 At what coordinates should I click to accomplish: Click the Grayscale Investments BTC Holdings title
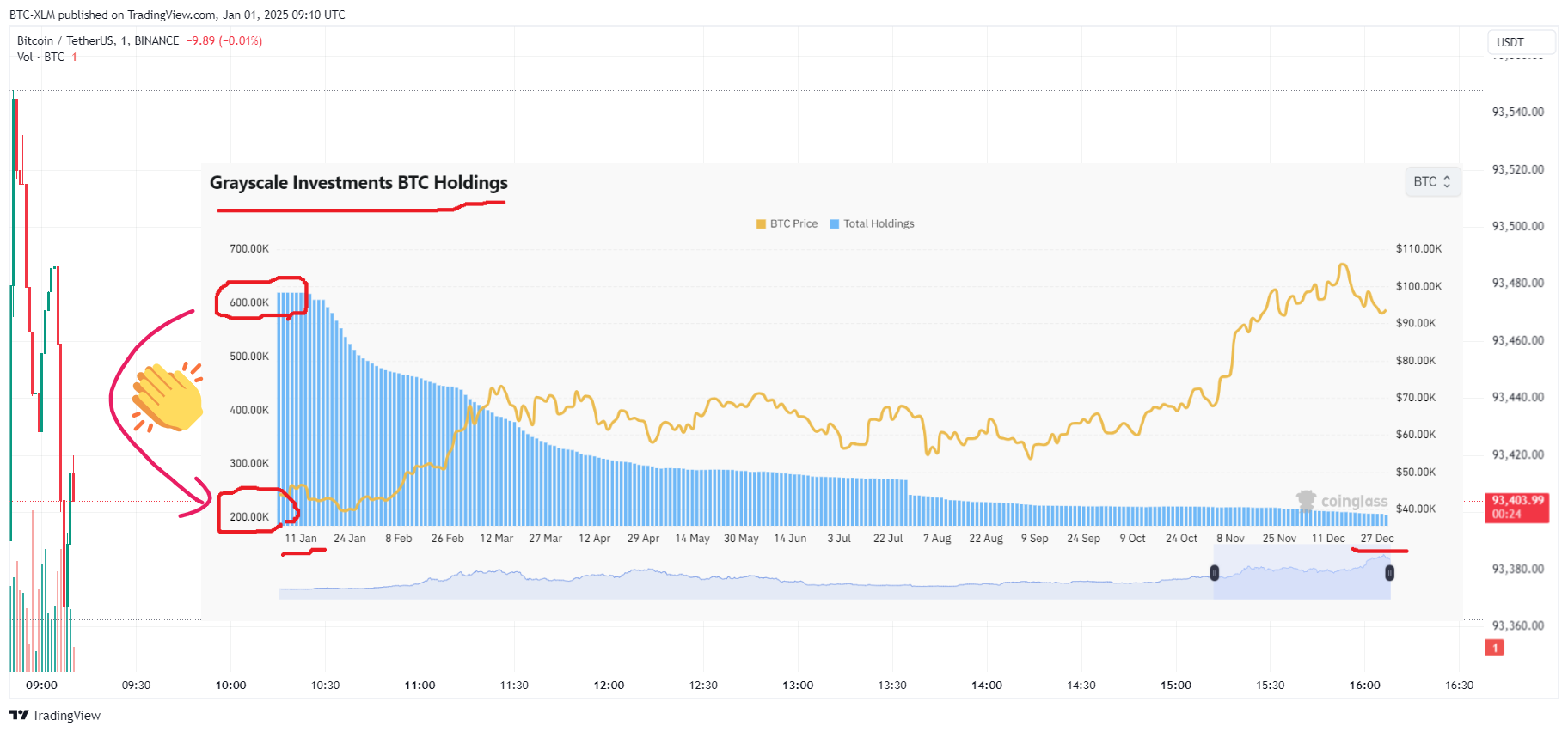(x=358, y=183)
